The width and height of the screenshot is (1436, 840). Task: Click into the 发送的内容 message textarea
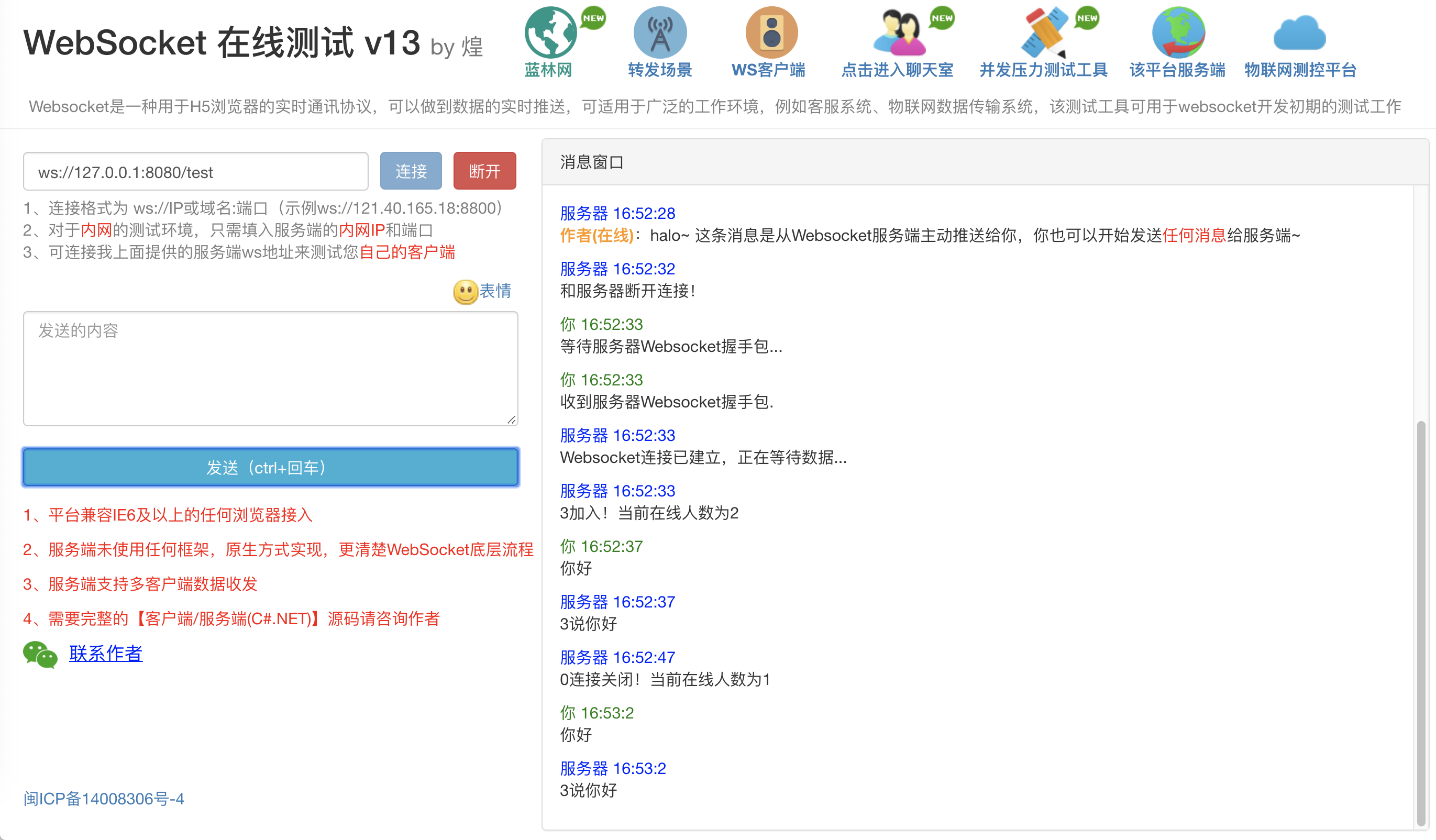click(x=271, y=368)
